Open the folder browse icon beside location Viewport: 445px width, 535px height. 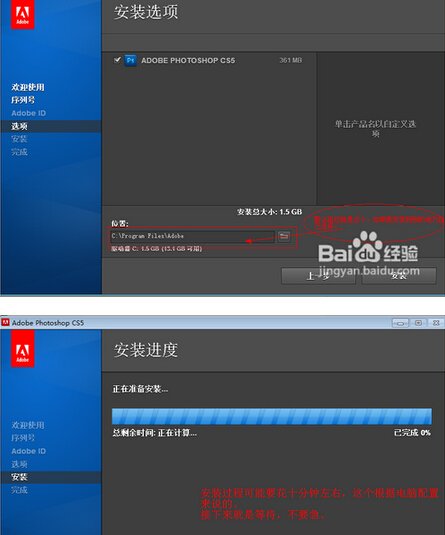[284, 236]
